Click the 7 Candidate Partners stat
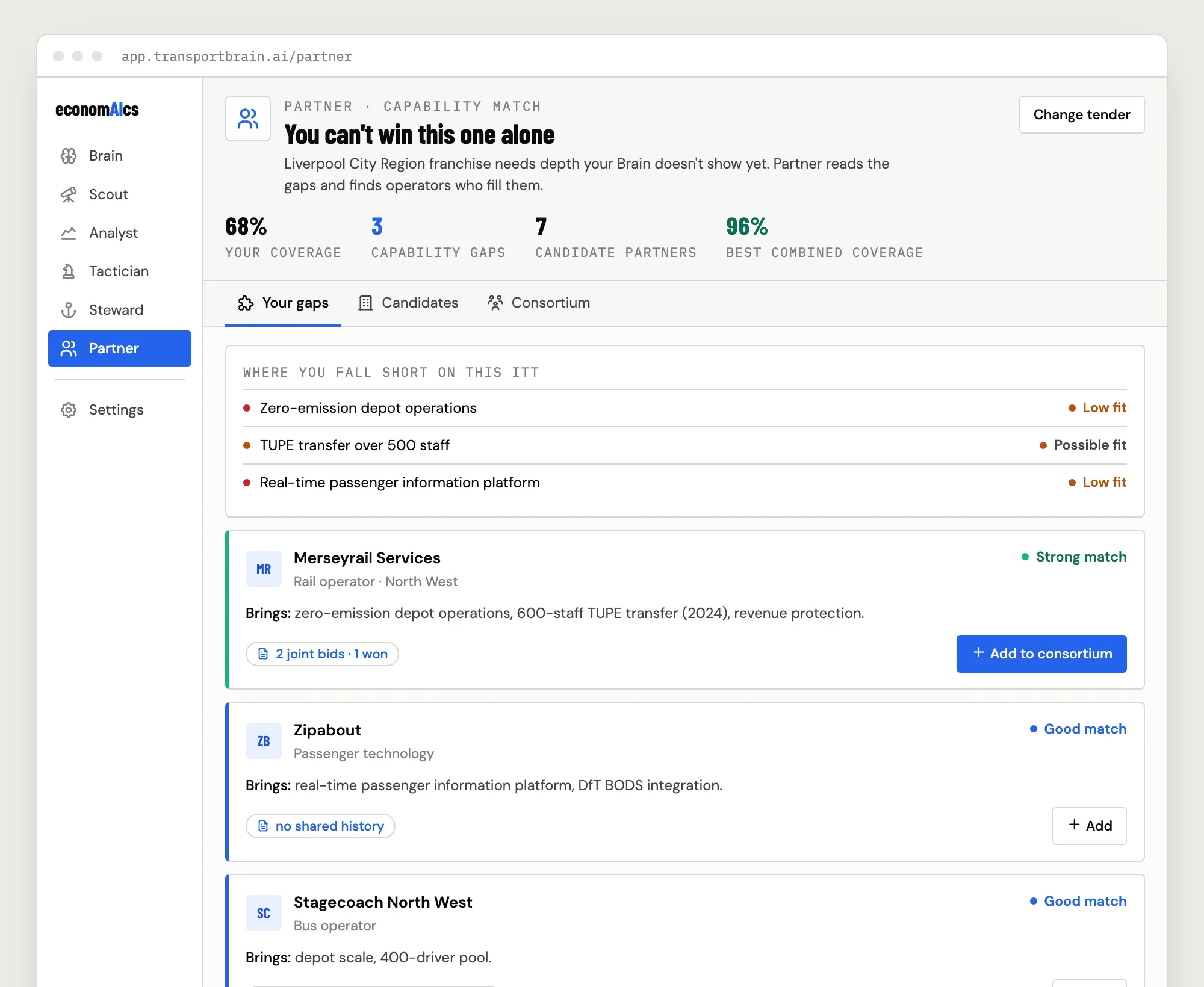This screenshot has width=1204, height=987. point(615,237)
